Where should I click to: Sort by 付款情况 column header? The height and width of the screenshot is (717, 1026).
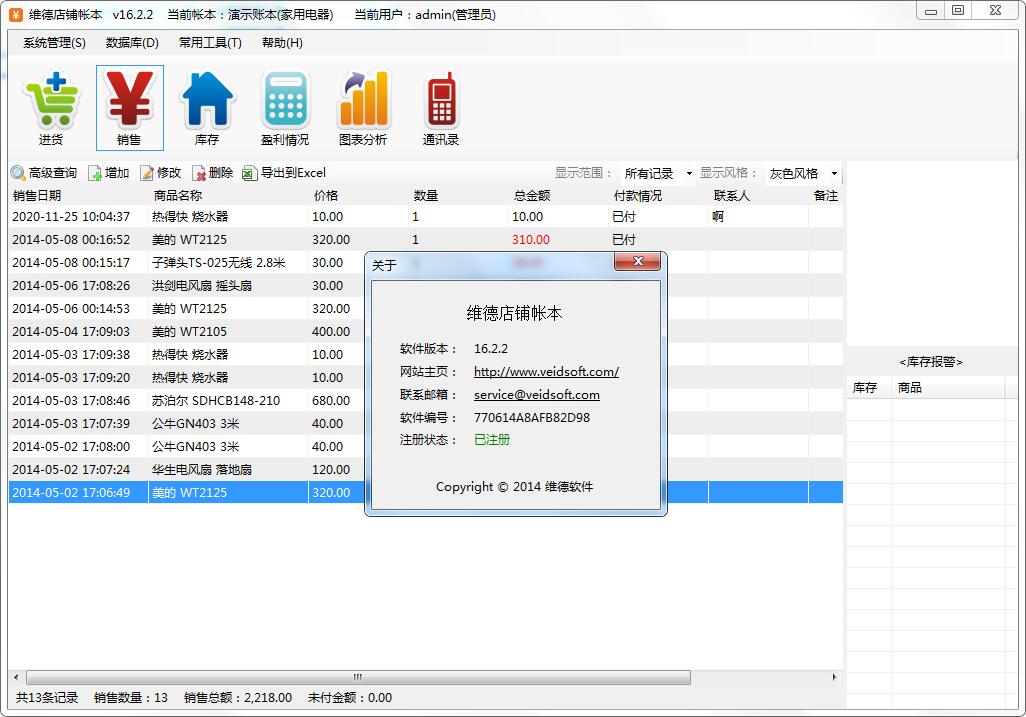(658, 196)
